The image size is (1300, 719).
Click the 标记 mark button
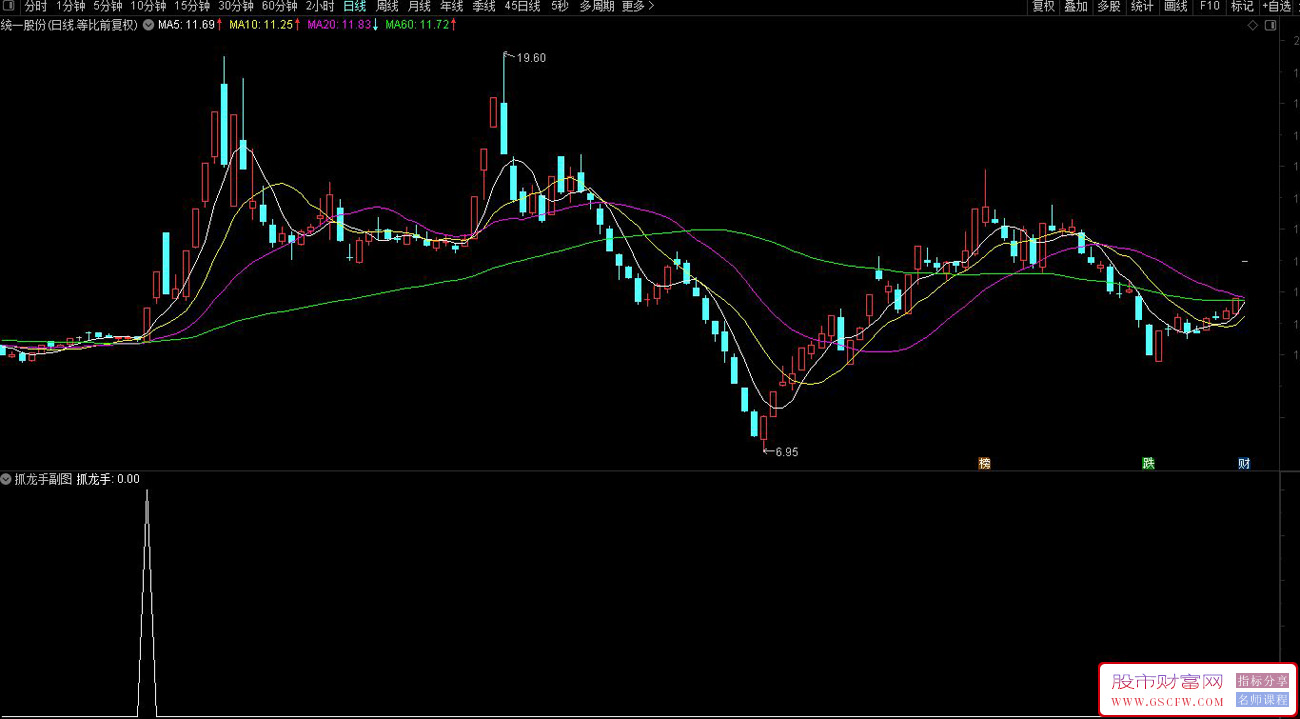(x=1242, y=6)
